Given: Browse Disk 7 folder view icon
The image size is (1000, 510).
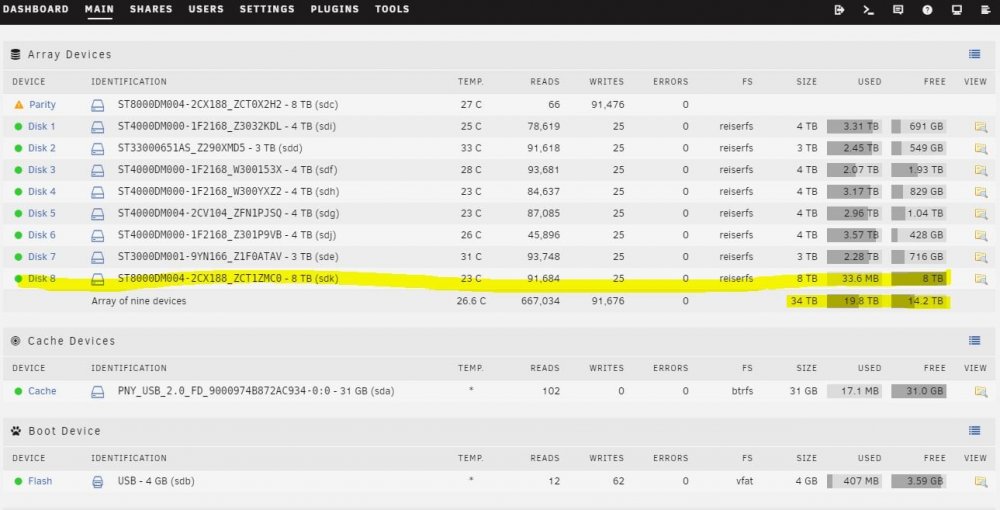Looking at the screenshot, I should (980, 257).
